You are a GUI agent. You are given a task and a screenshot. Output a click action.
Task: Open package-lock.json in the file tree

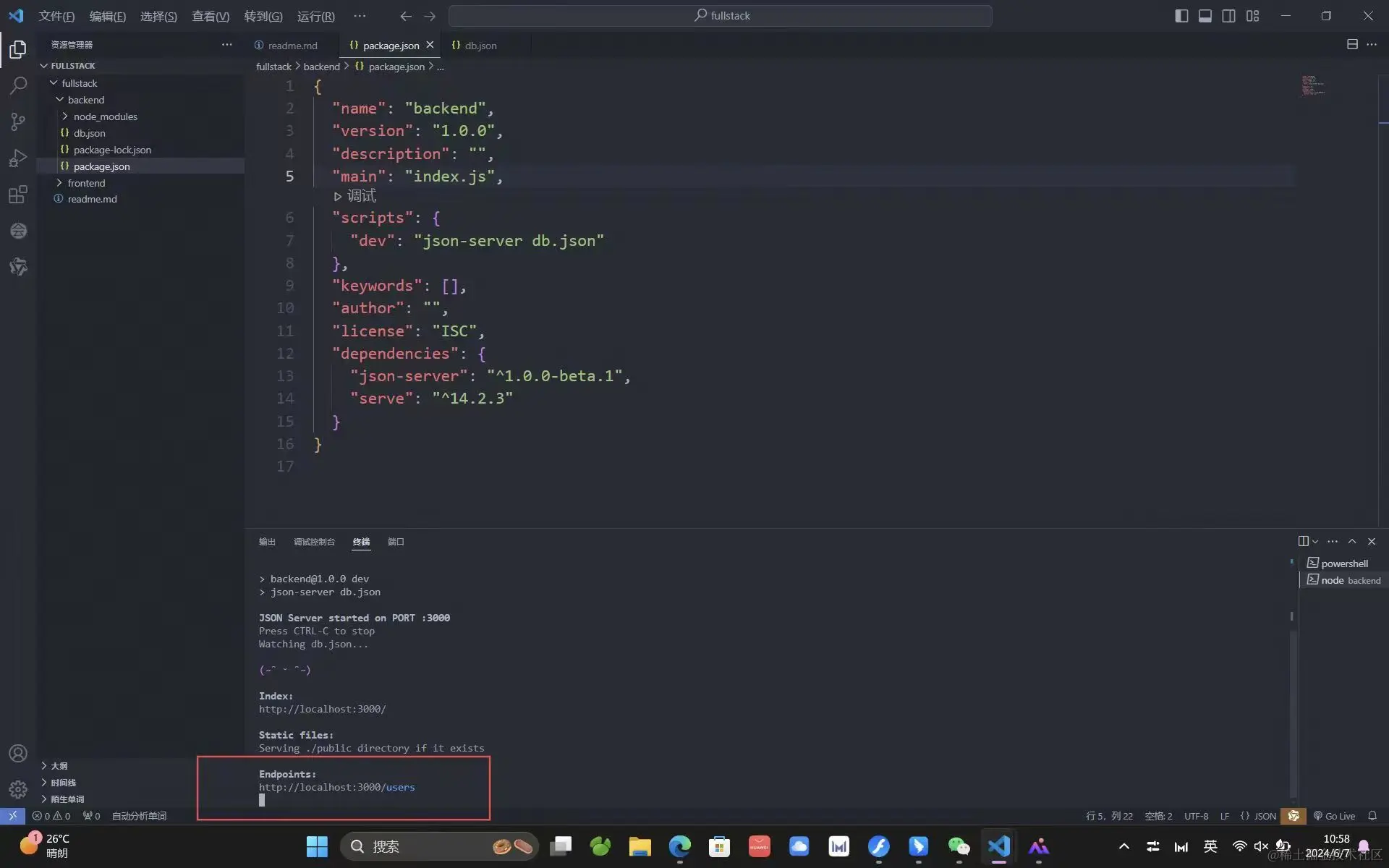click(x=140, y=150)
